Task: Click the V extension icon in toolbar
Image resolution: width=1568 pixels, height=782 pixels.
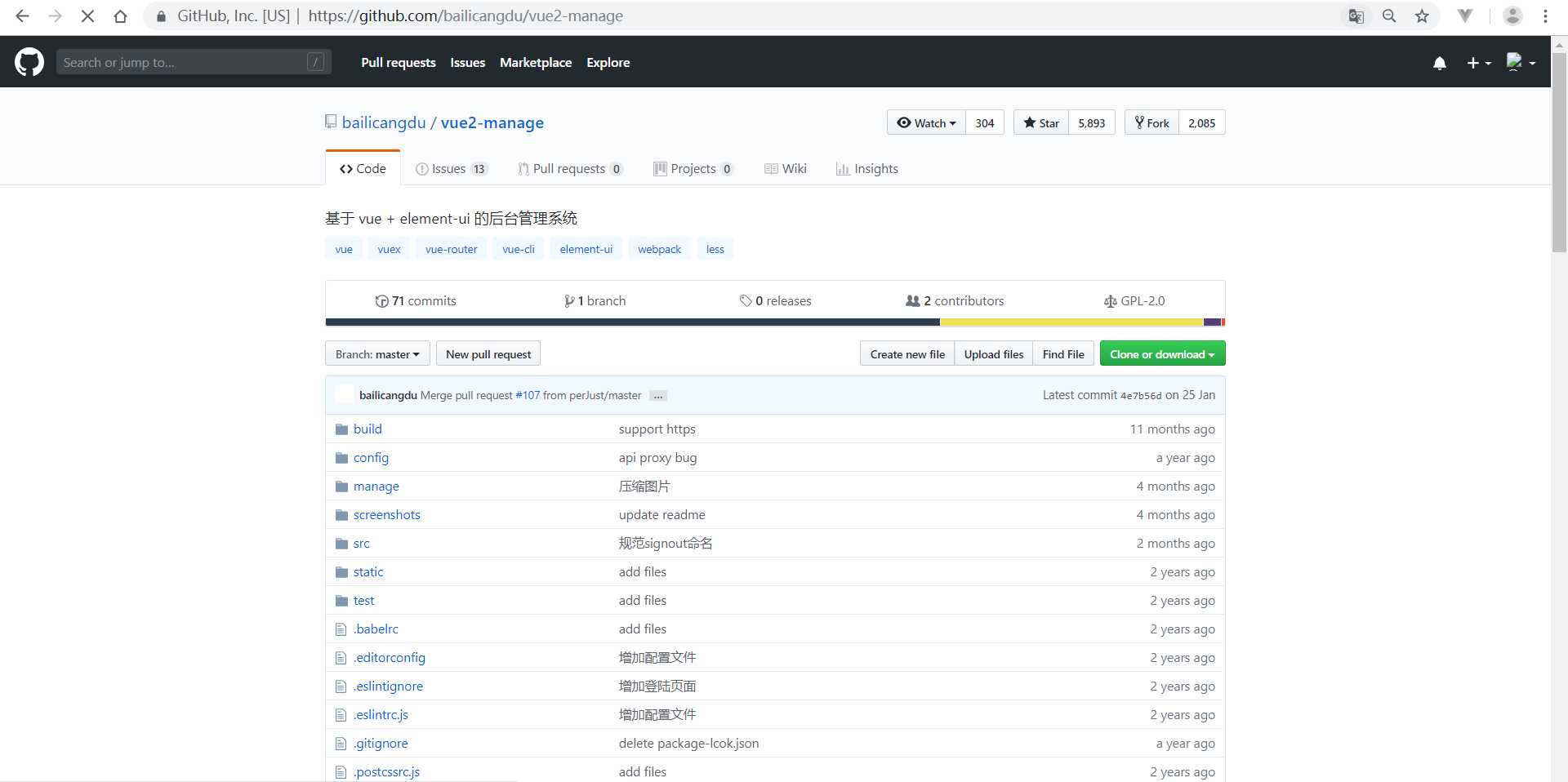Action: 1465,16
